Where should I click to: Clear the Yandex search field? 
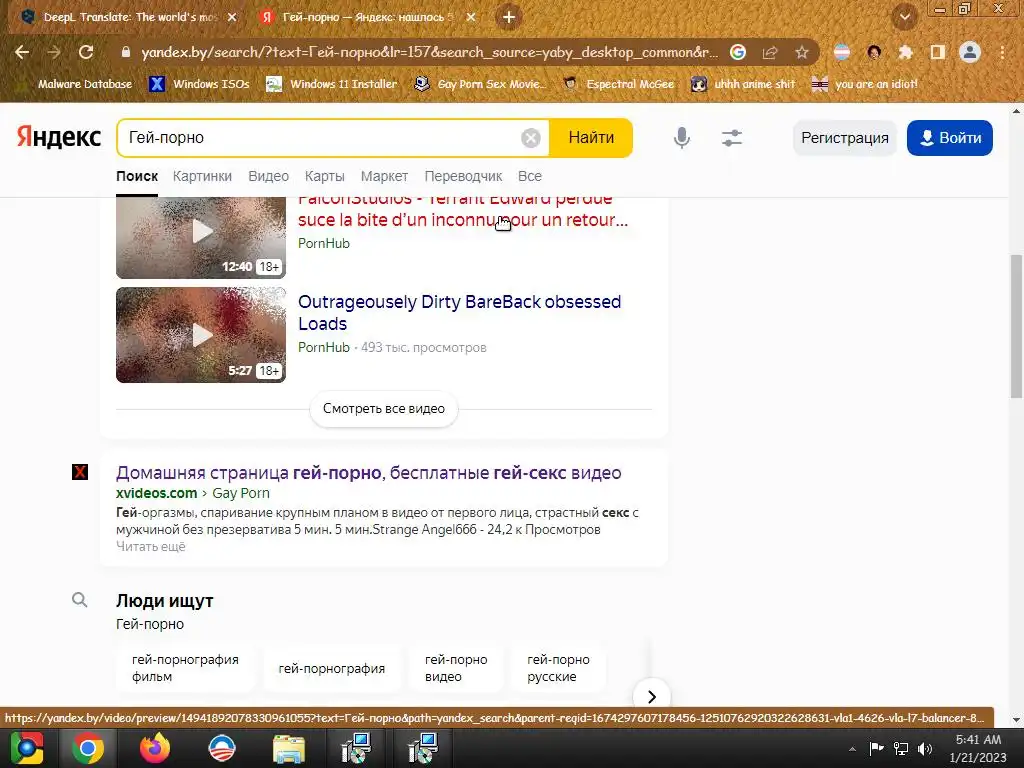[531, 138]
